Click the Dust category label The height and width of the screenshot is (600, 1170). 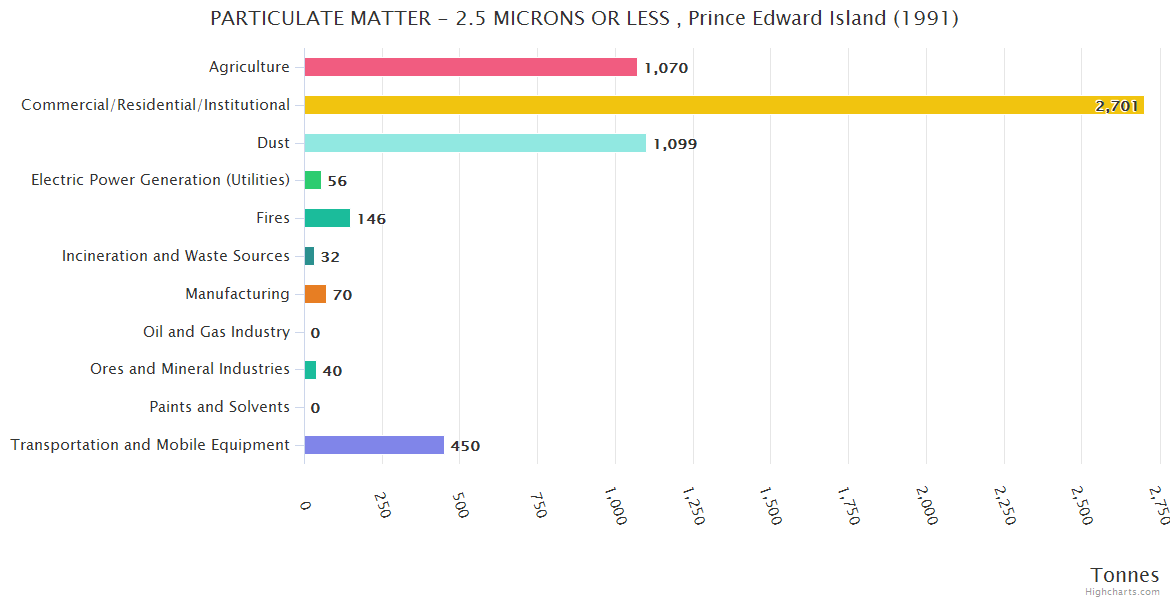click(x=273, y=143)
